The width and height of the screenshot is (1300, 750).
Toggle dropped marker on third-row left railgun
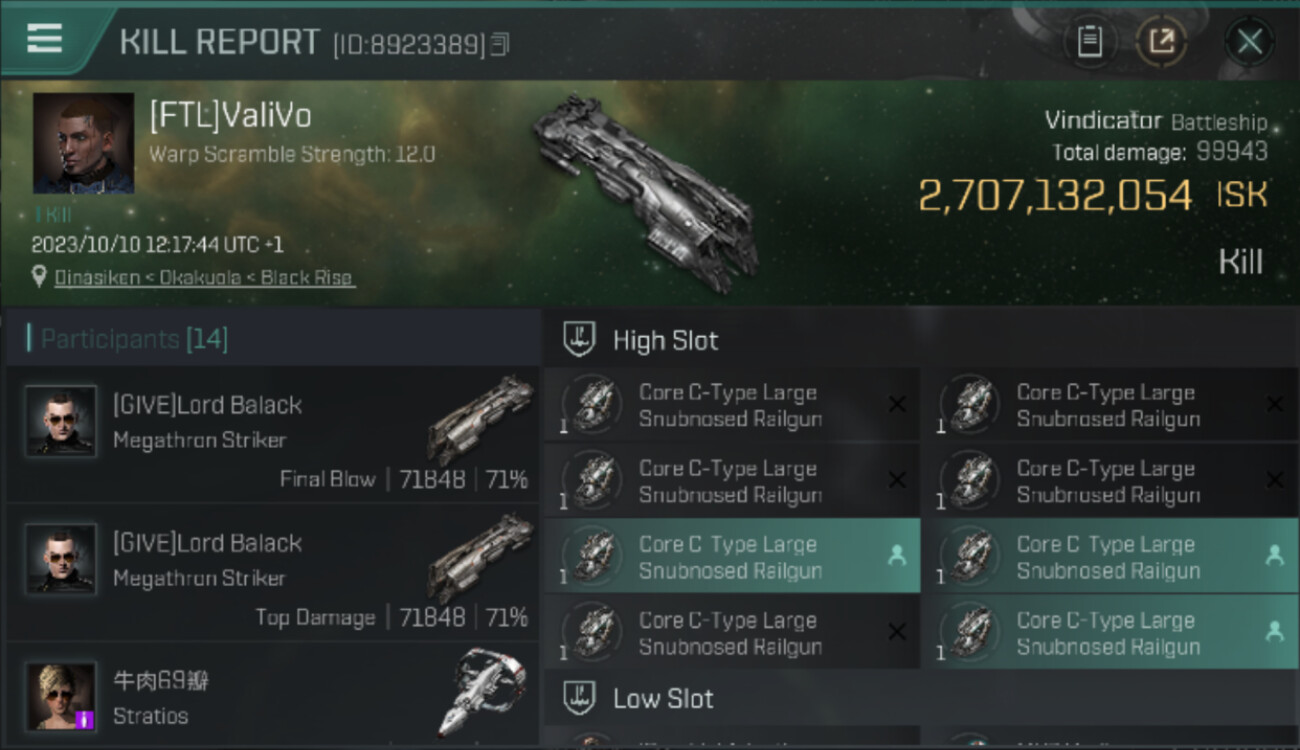897,556
